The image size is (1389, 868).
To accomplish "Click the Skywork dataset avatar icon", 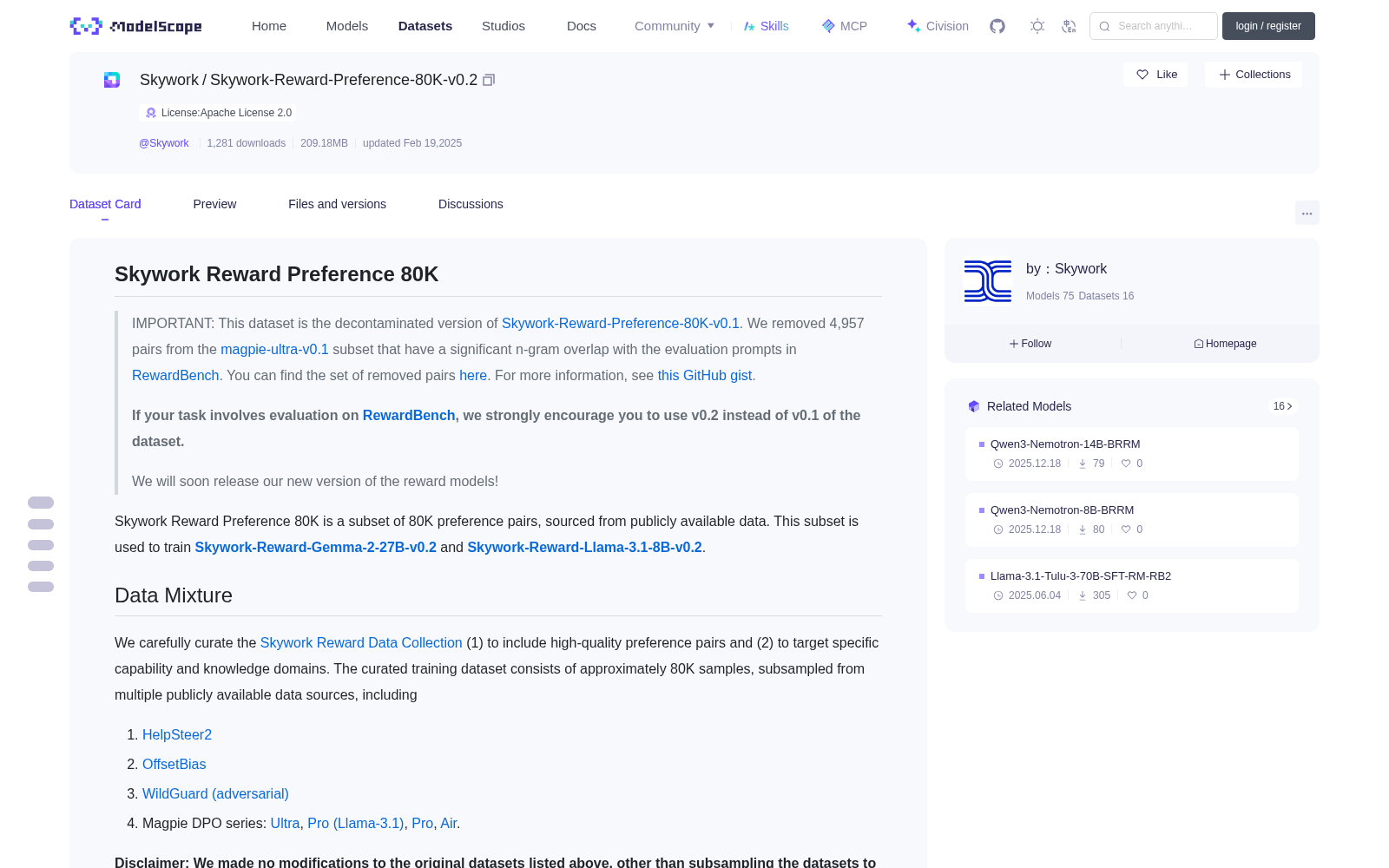I will click(x=112, y=80).
